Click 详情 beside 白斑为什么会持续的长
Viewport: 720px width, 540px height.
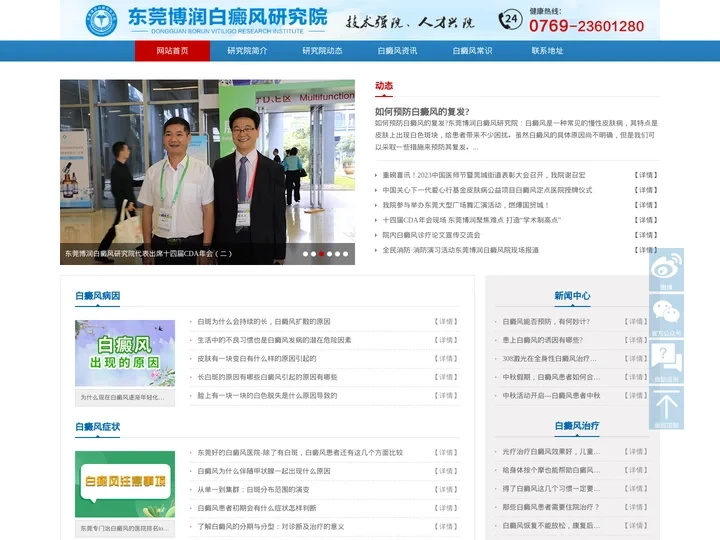pos(446,321)
